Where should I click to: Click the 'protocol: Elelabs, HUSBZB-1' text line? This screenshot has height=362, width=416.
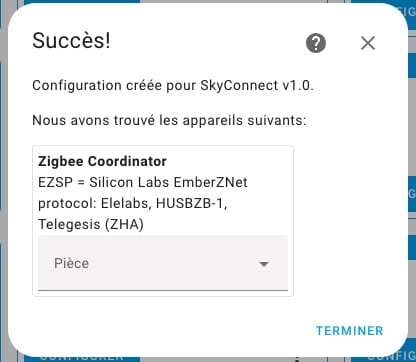point(133,203)
